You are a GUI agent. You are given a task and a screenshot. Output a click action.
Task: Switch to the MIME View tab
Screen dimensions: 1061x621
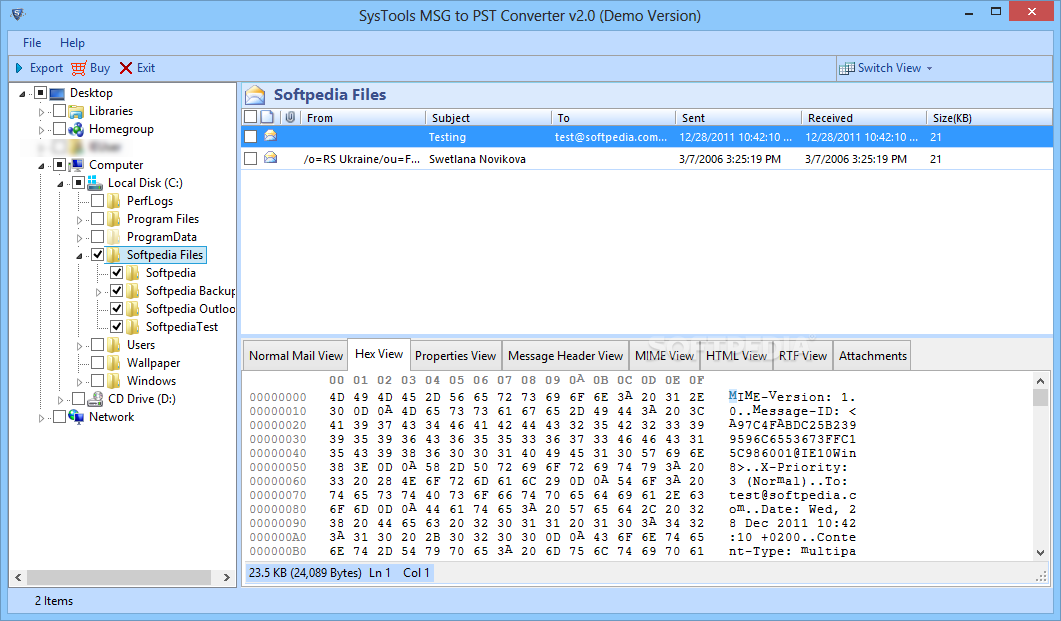[664, 356]
